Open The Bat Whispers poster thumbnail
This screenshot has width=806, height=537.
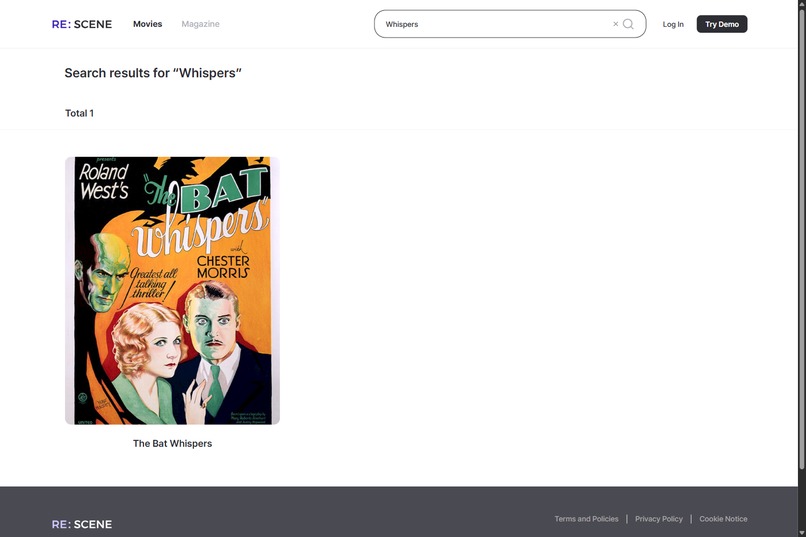[172, 291]
